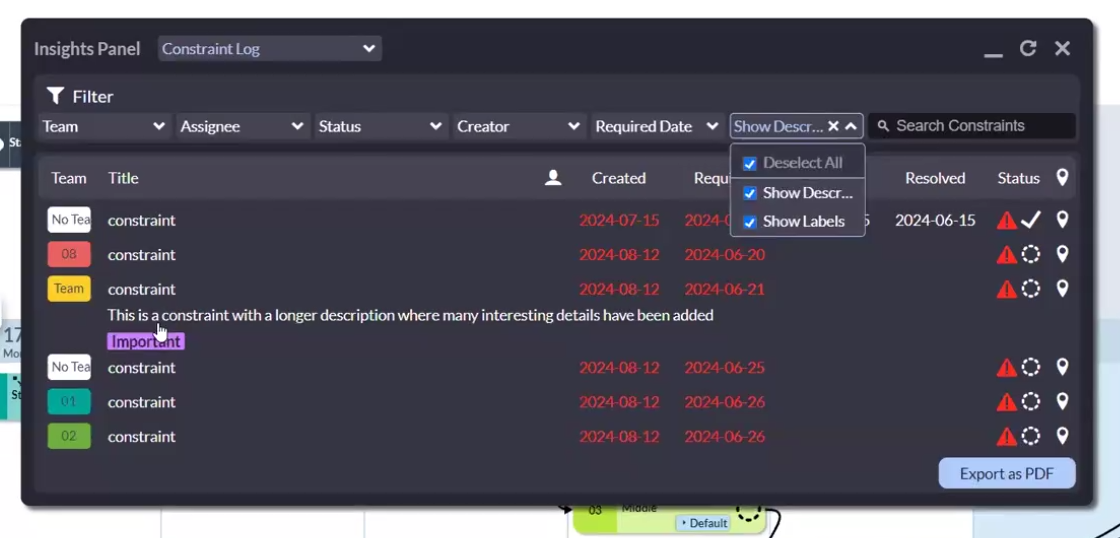This screenshot has width=1120, height=538.
Task: Click location pin in the 2024-06-25 row
Action: pos(1062,367)
